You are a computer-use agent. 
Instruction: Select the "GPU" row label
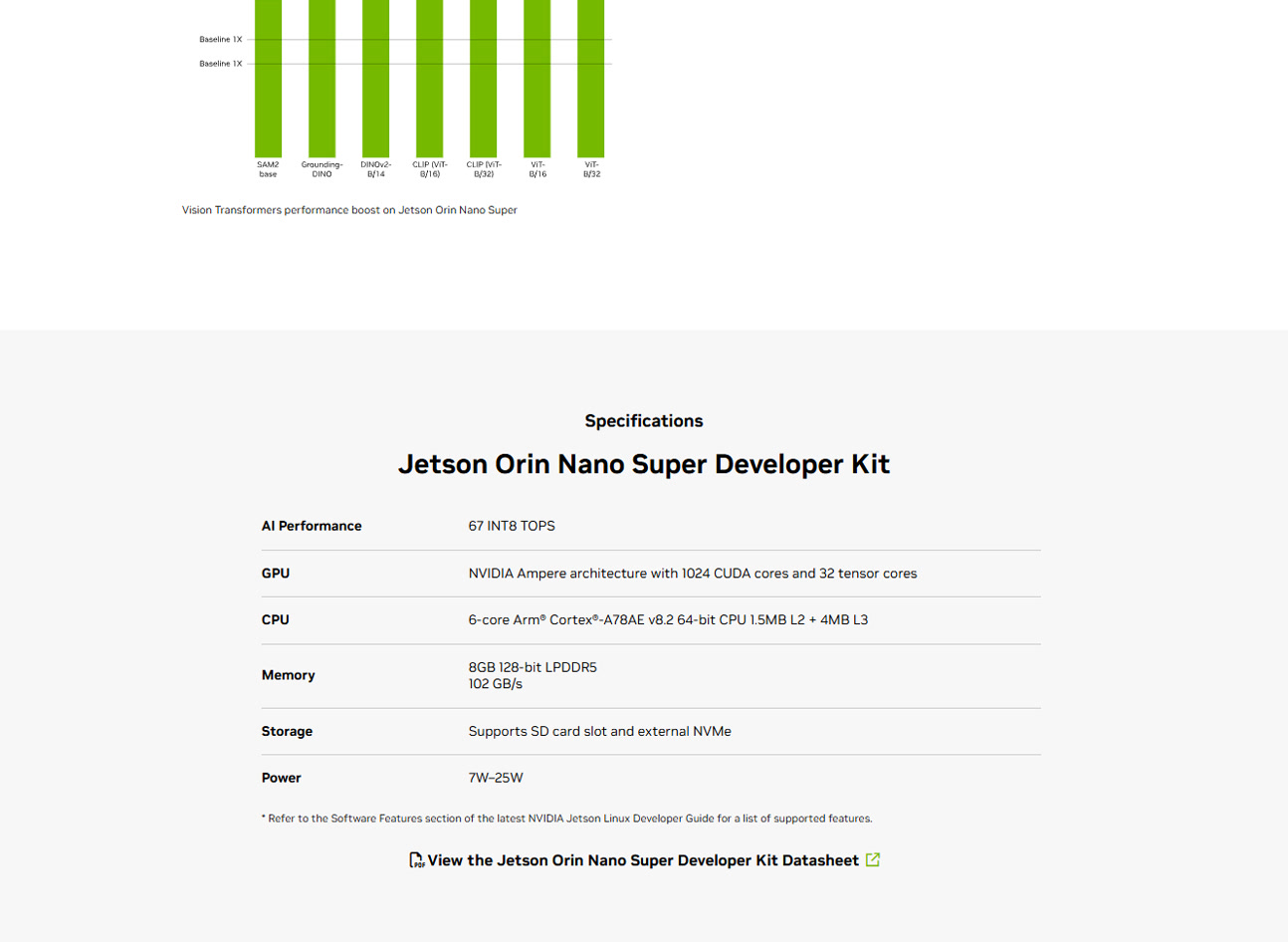[276, 574]
